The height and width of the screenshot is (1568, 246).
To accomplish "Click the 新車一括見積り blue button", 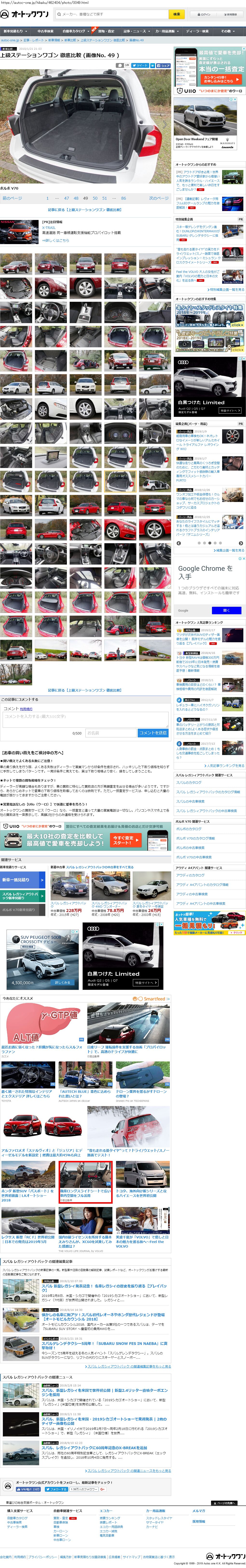I will pyautogui.click(x=22, y=880).
